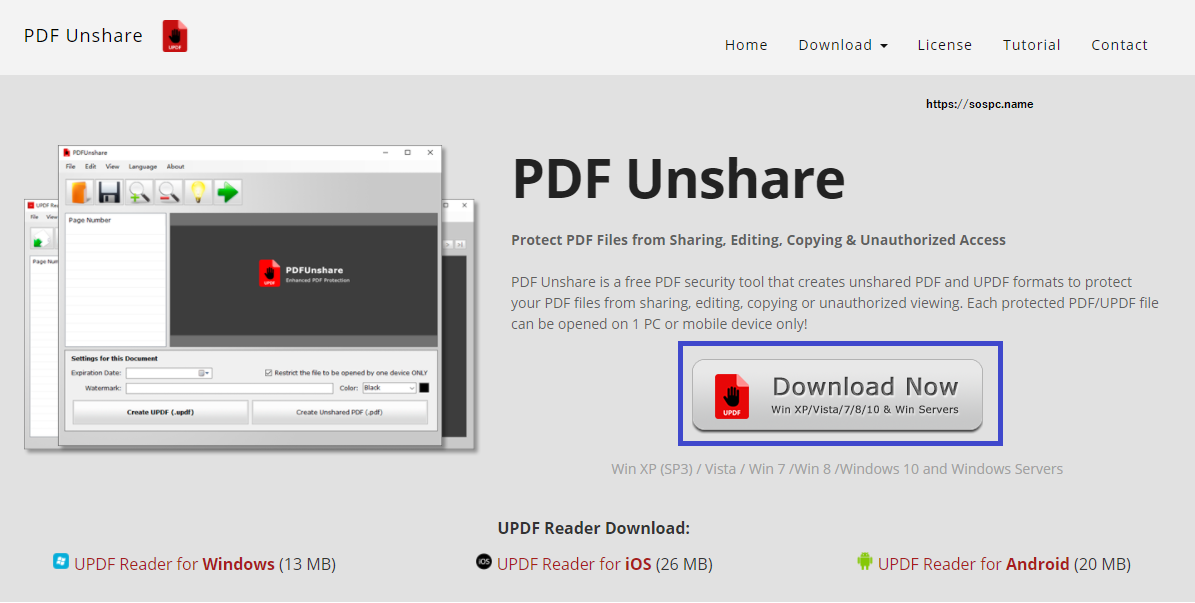Viewport: 1195px width, 603px height.
Task: Click the green Android robot icon
Action: point(864,562)
